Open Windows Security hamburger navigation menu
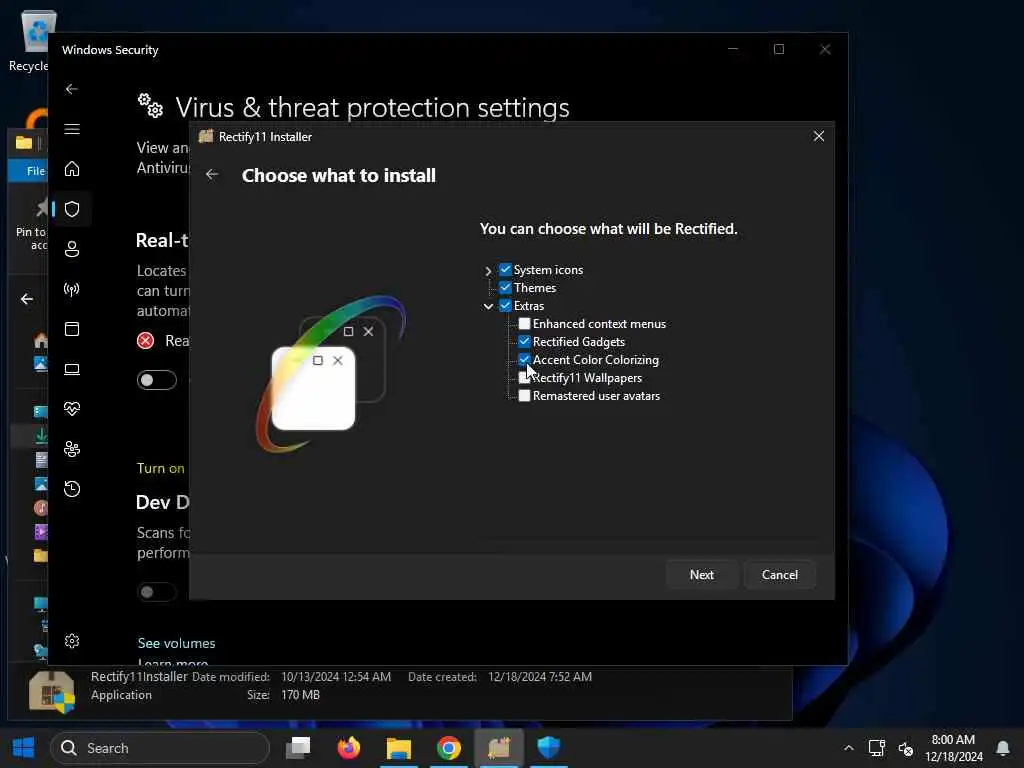The image size is (1024, 768). point(72,129)
